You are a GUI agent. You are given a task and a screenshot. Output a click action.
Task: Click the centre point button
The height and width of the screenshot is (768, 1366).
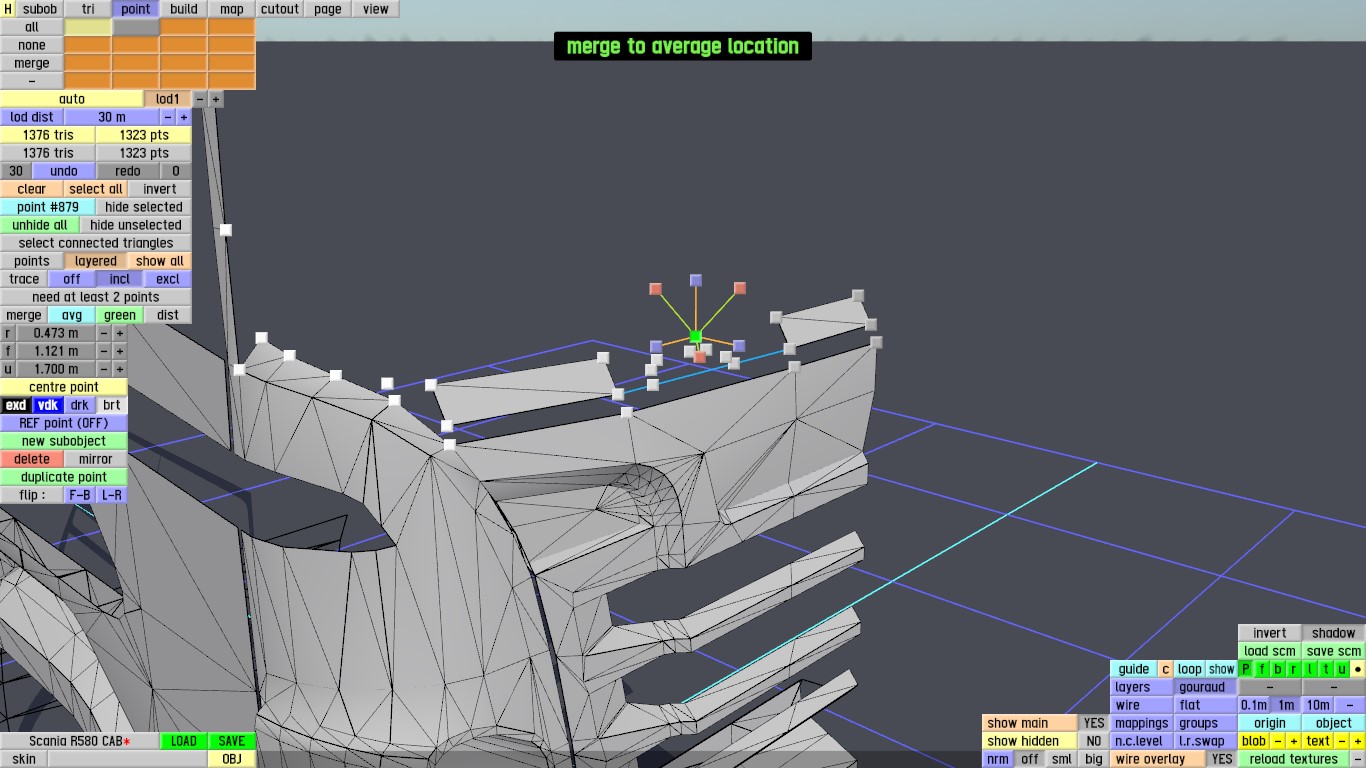(x=64, y=387)
